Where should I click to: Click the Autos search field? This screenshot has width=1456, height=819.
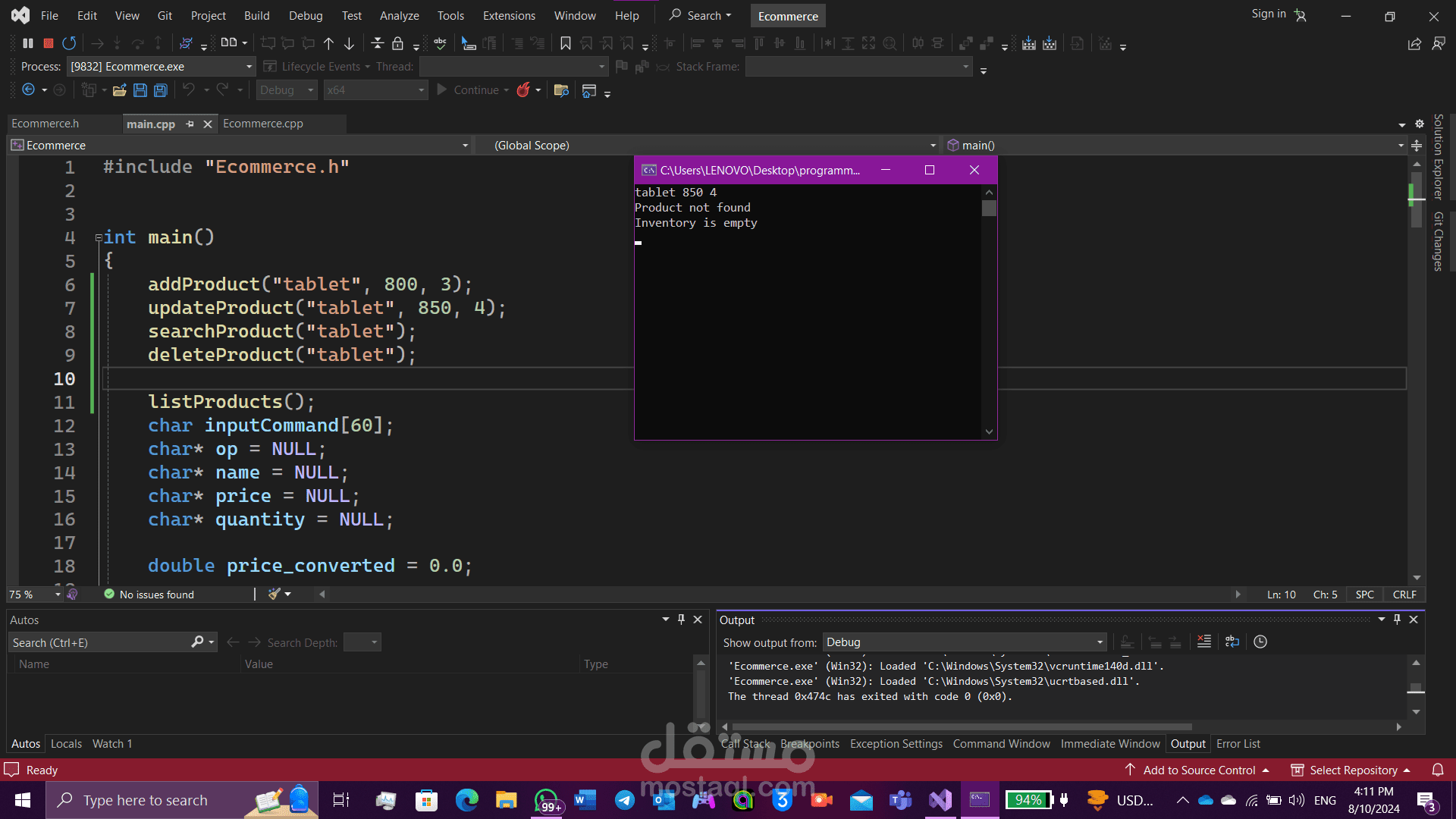(x=99, y=642)
